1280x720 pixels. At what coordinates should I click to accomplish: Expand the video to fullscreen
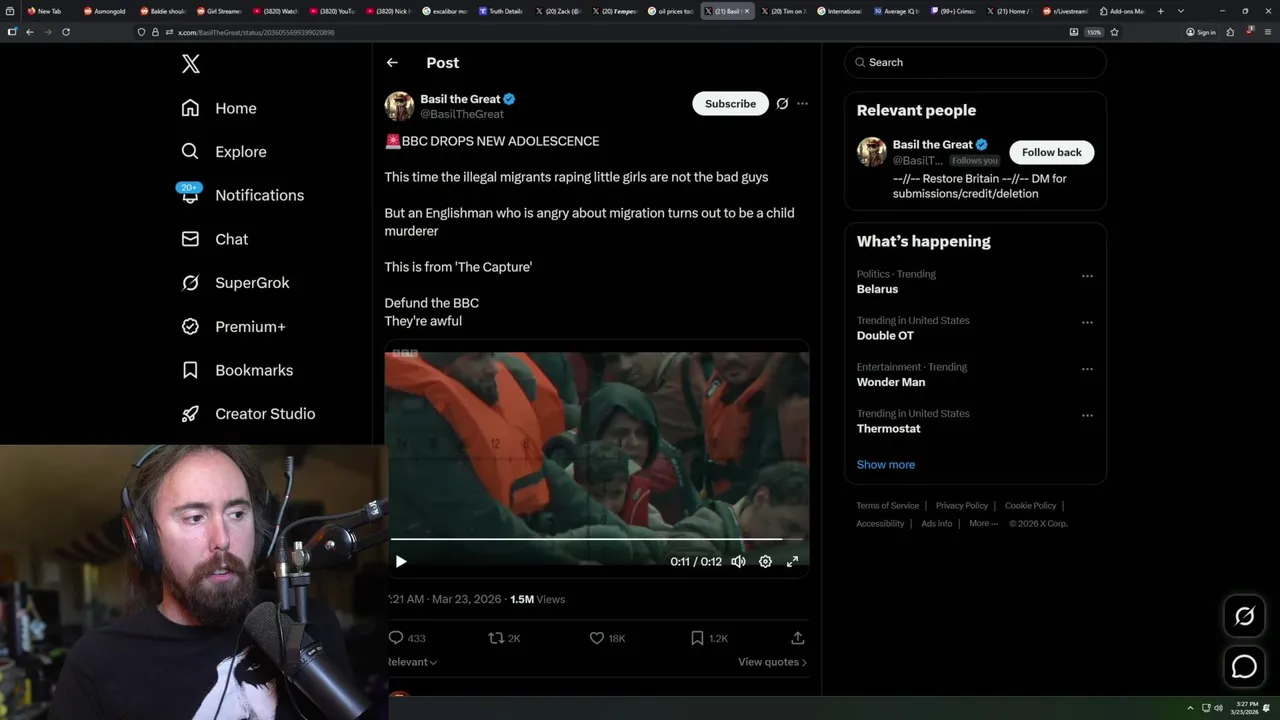coord(792,562)
